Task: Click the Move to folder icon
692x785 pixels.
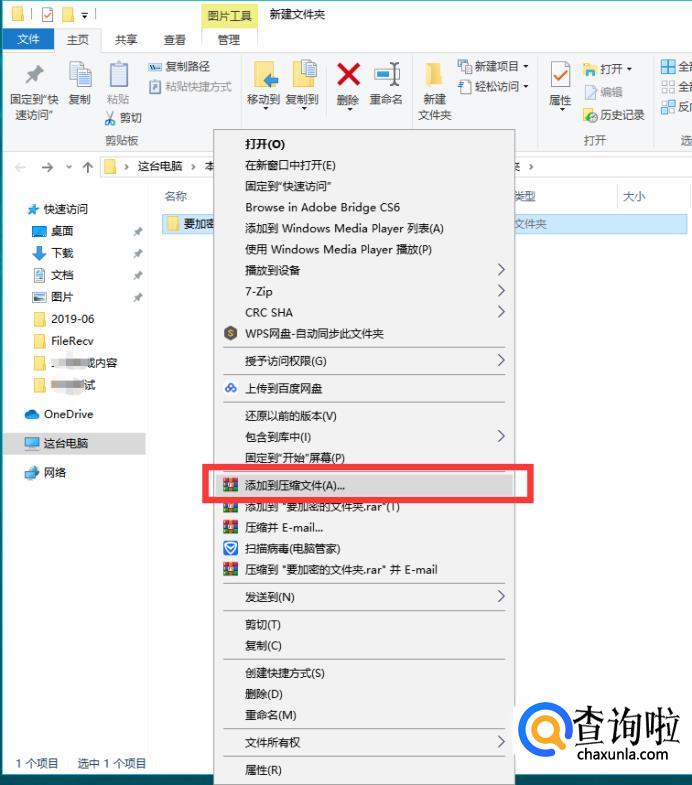Action: pos(264,74)
